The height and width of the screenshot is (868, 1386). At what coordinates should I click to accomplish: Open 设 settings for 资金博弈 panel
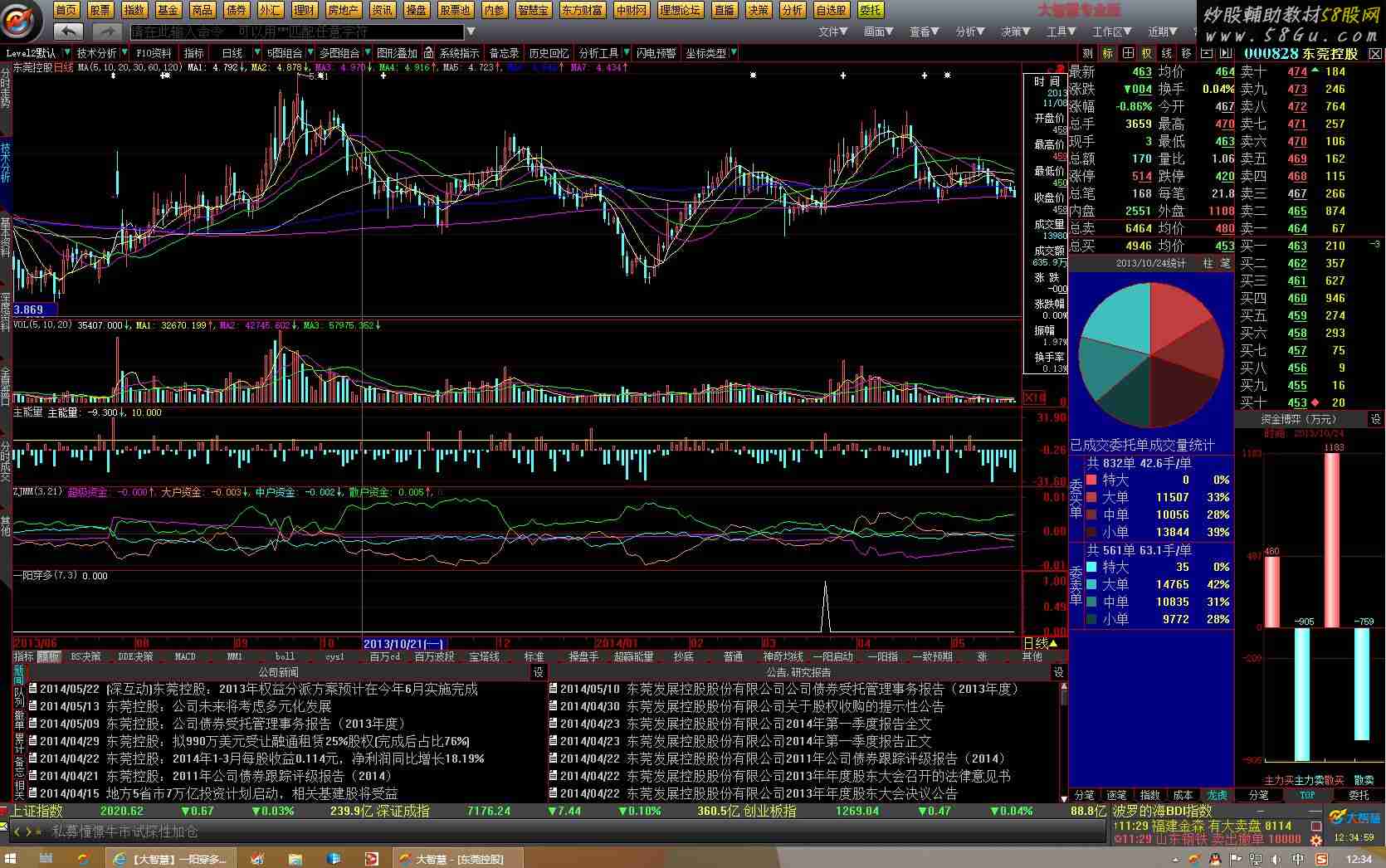coord(1375,420)
